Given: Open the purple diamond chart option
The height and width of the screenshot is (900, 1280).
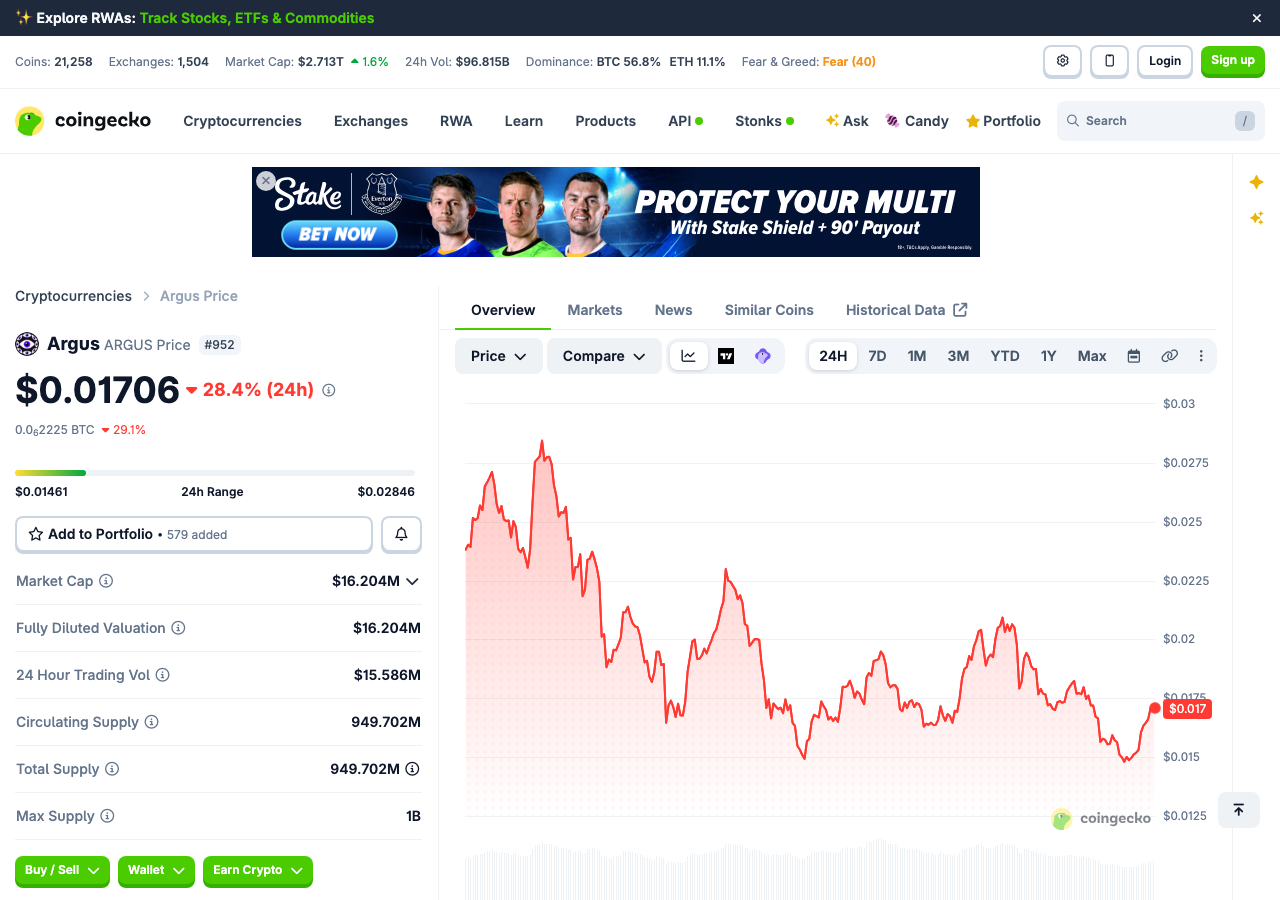Looking at the screenshot, I should click(763, 356).
